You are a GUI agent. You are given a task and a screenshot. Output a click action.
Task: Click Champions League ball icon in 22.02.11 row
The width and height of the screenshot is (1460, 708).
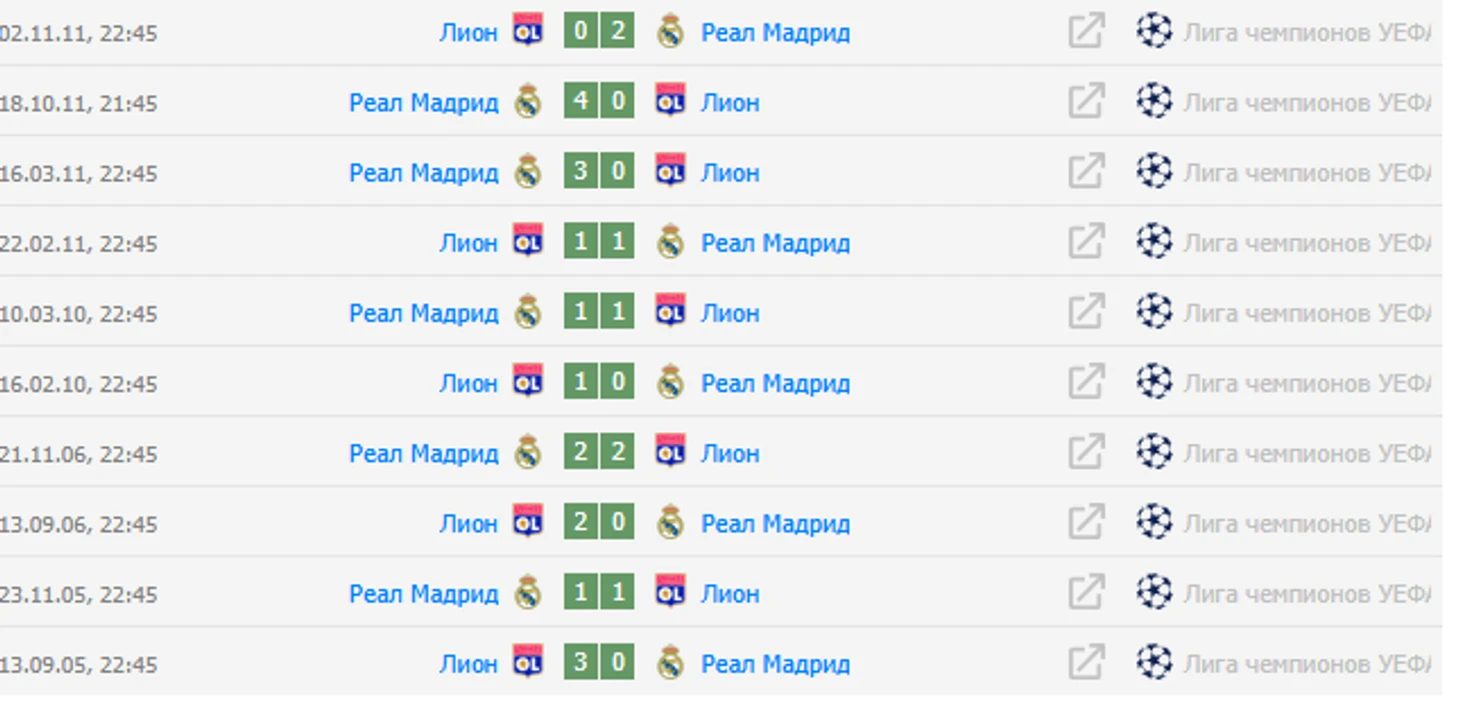1154,241
